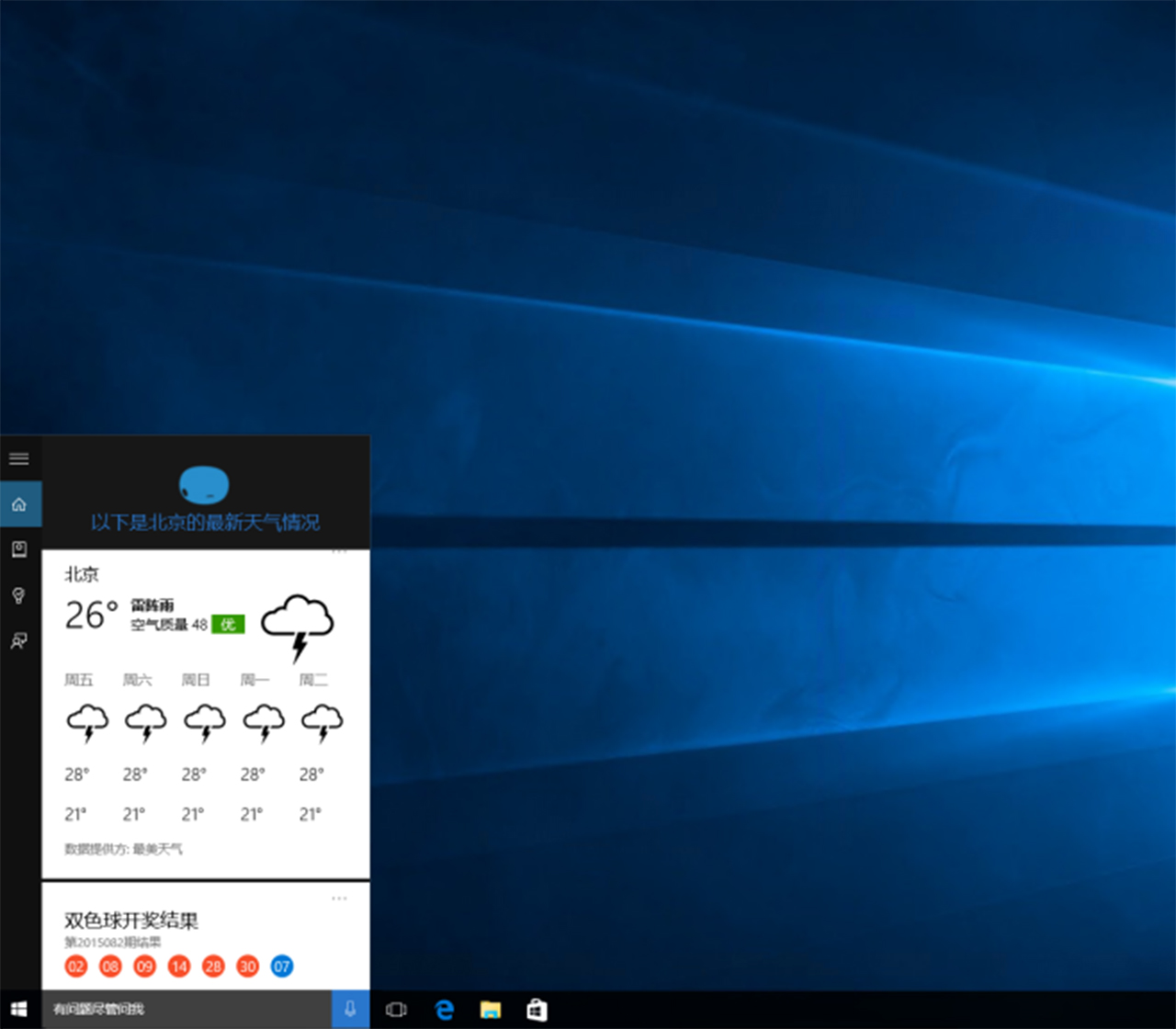The width and height of the screenshot is (1176, 1029).
Task: Click the thunderstorm weather icon
Action: click(x=297, y=627)
